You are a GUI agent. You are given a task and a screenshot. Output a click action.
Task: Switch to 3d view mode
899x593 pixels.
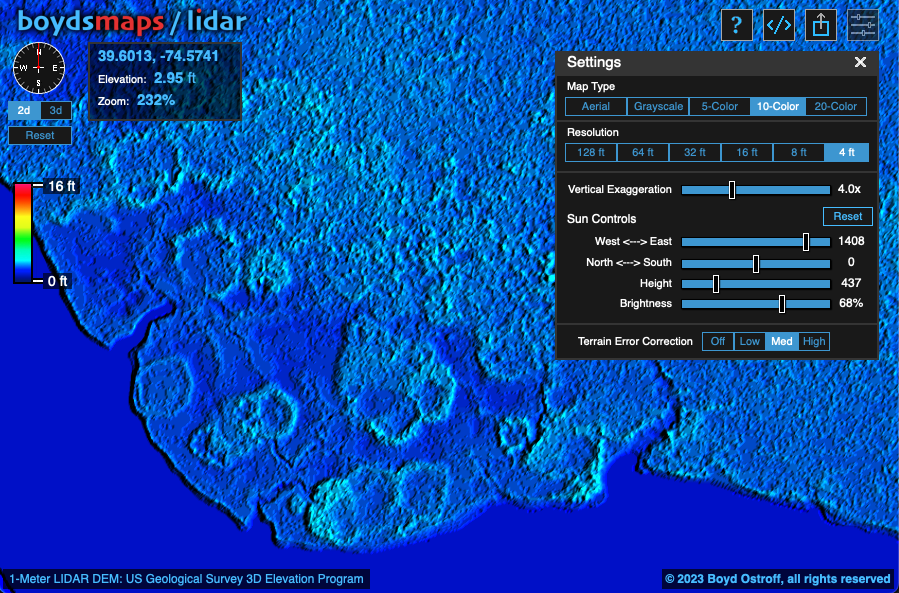tap(56, 110)
